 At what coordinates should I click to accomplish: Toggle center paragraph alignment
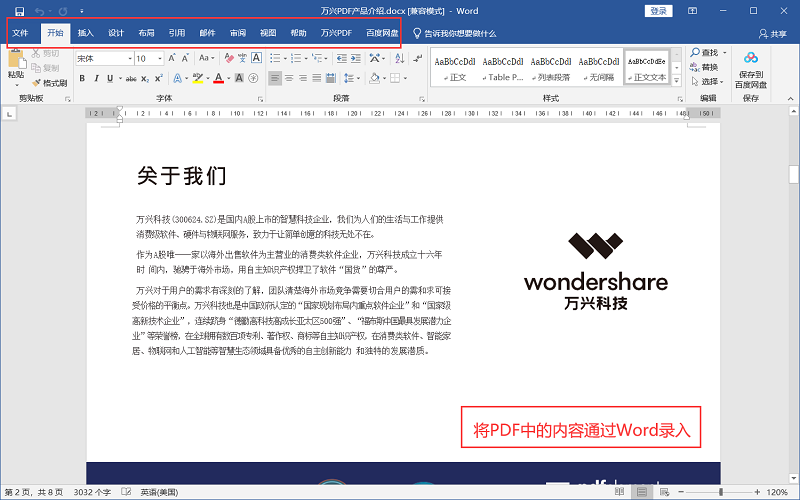click(x=289, y=79)
